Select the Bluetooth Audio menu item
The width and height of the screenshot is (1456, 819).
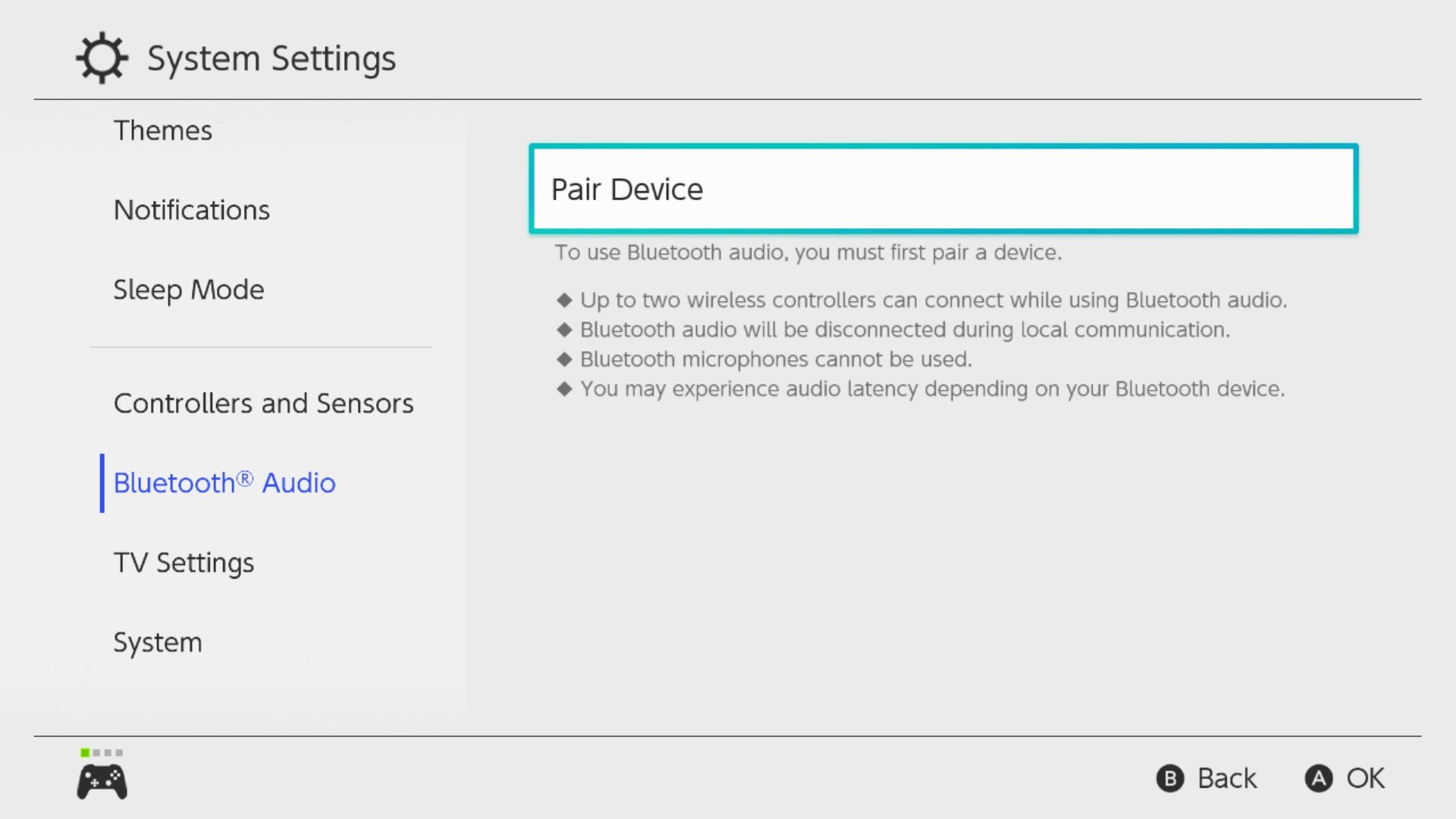(224, 482)
